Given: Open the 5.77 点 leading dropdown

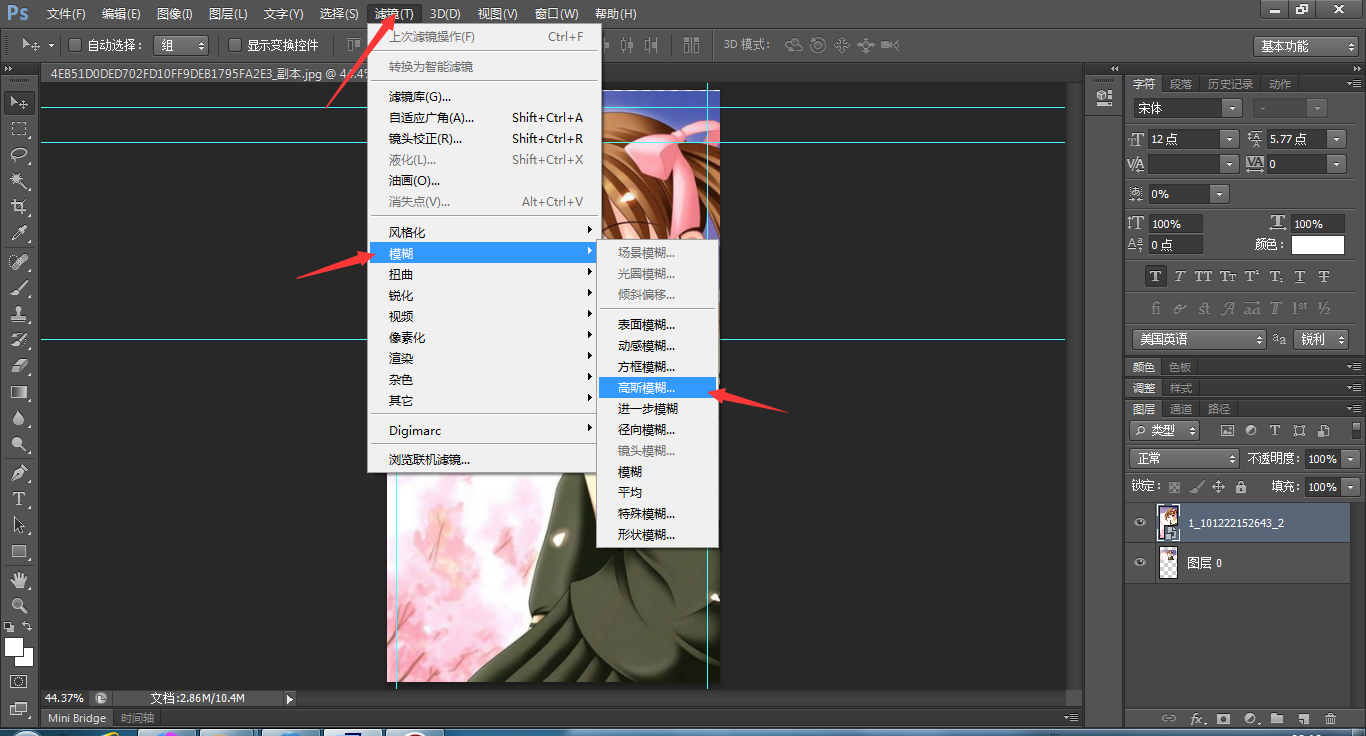Looking at the screenshot, I should [1336, 139].
